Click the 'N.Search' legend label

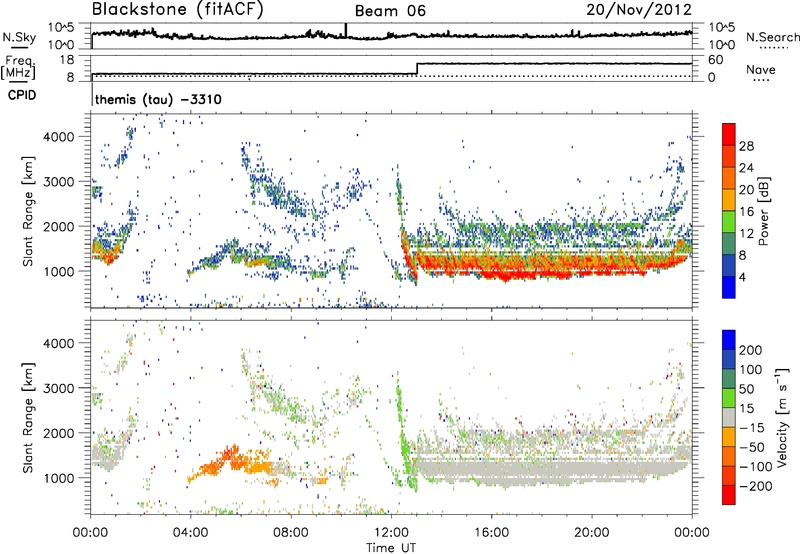coord(772,37)
